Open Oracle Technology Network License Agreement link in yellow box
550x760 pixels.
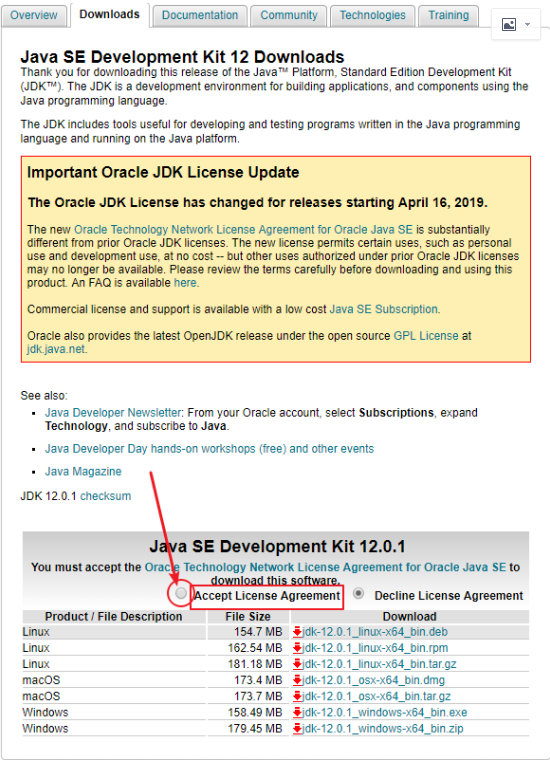pyautogui.click(x=243, y=230)
